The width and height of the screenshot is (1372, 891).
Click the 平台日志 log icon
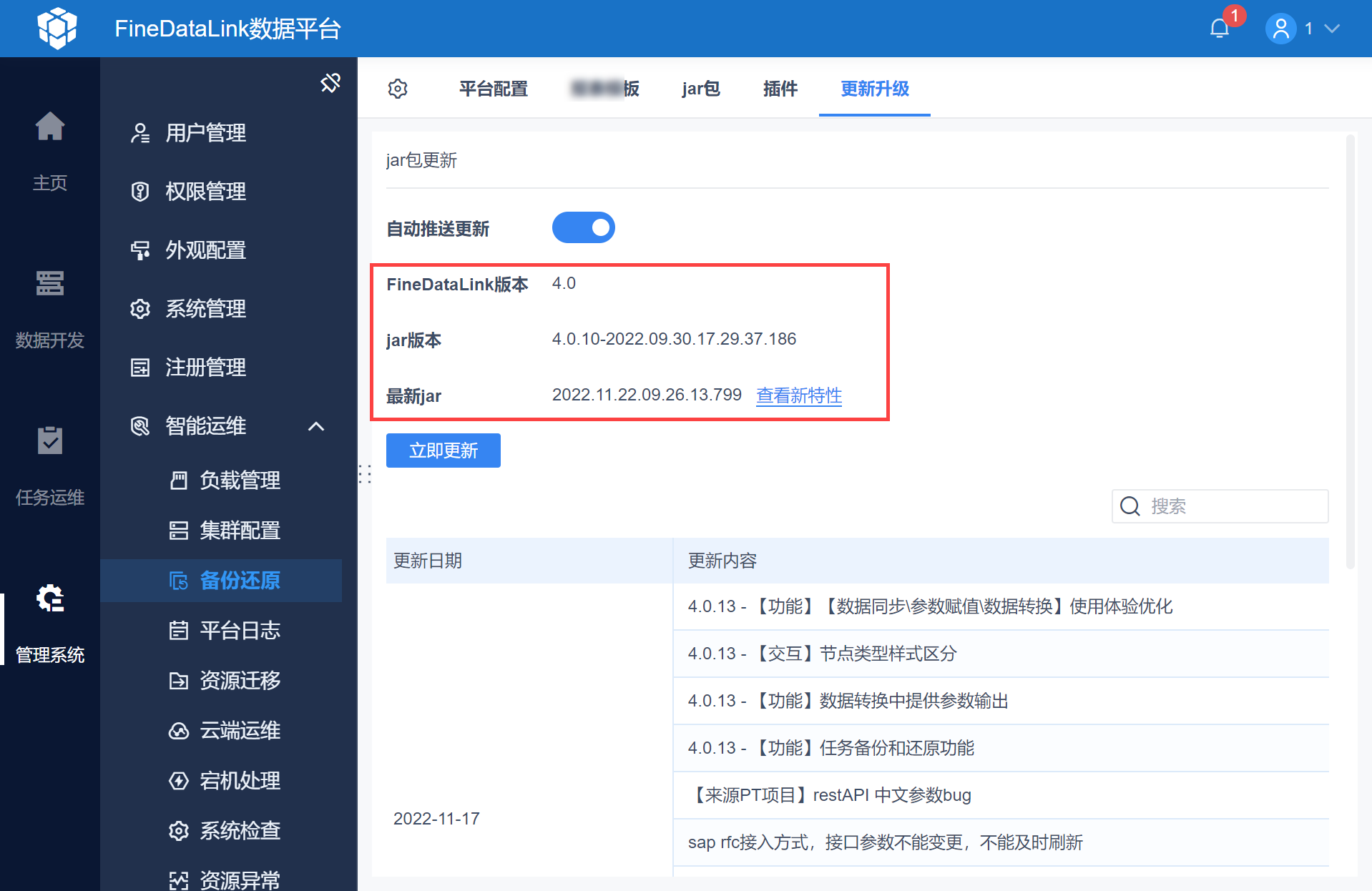point(179,631)
